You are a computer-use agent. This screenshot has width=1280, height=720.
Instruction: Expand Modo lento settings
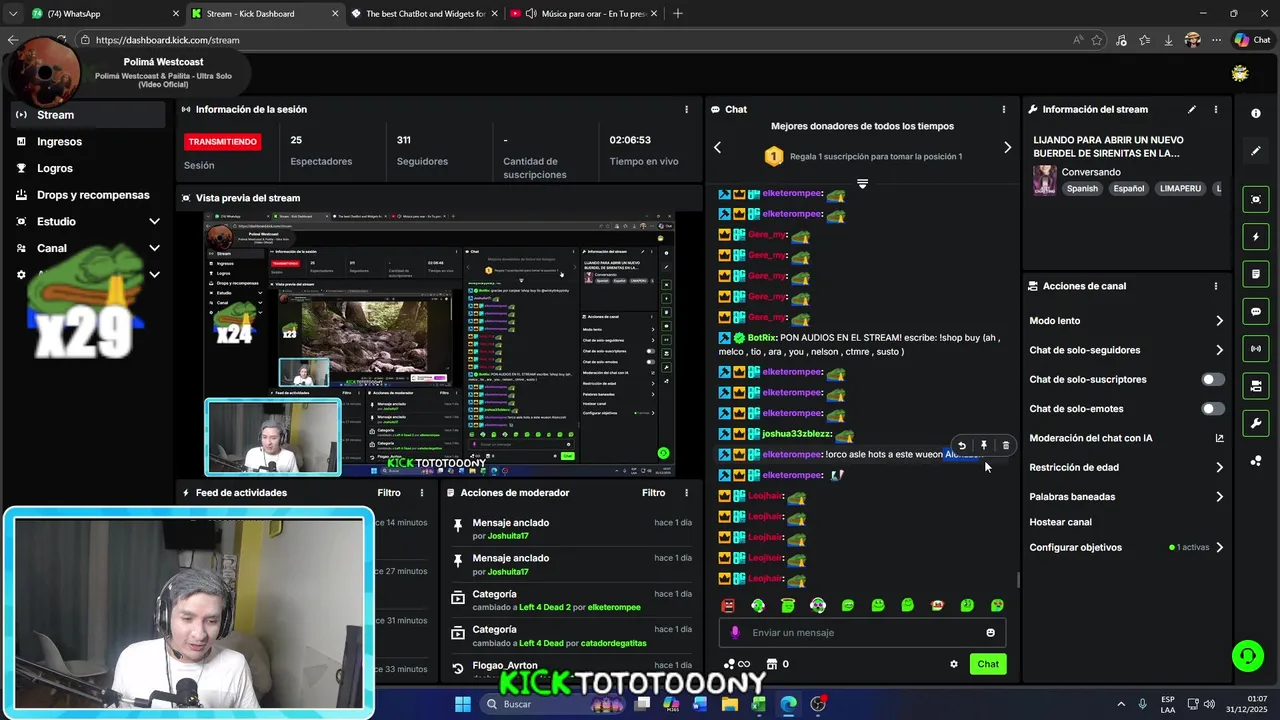tap(1219, 321)
